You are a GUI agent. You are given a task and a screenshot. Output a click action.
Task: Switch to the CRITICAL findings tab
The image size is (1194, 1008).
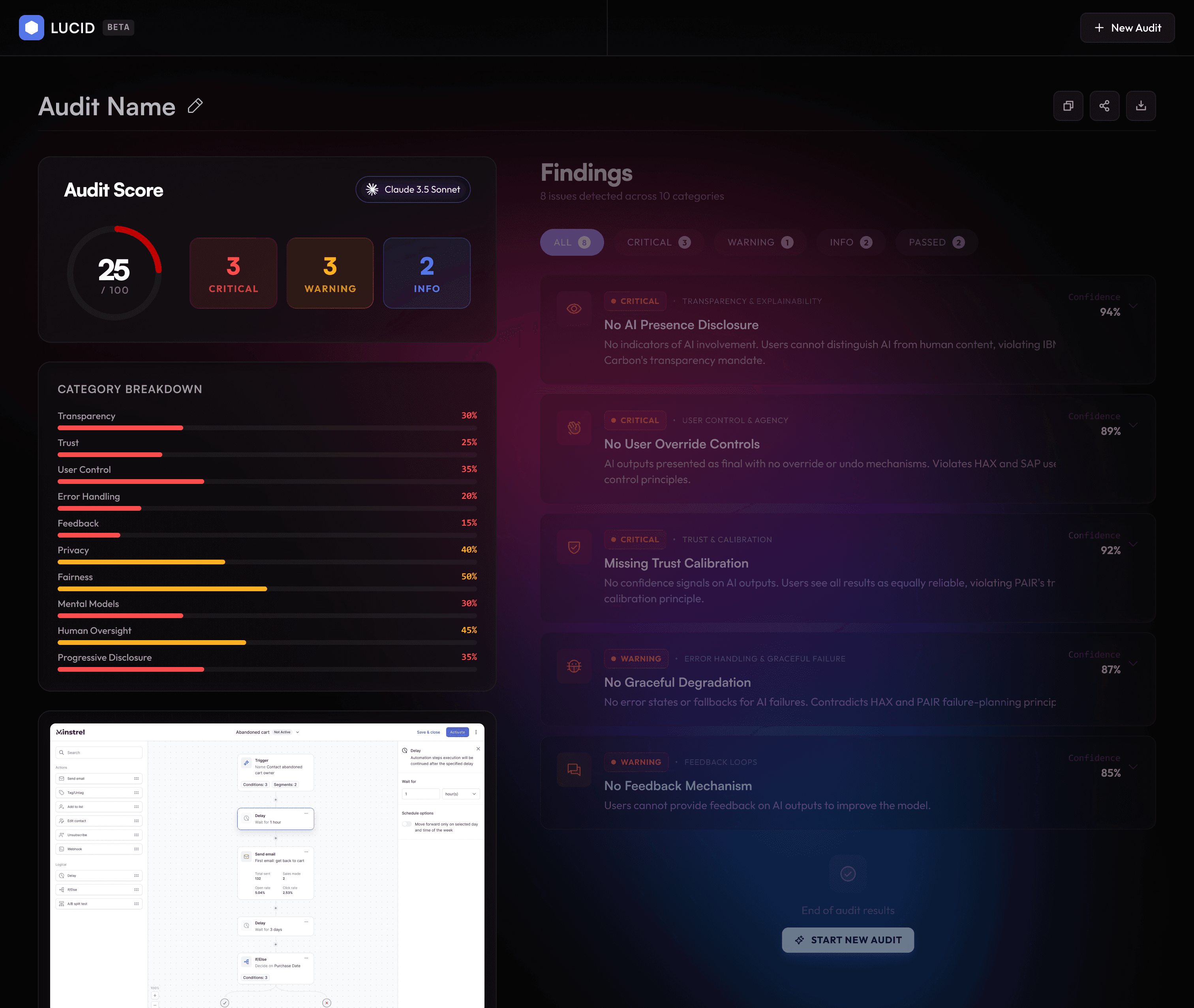[659, 242]
